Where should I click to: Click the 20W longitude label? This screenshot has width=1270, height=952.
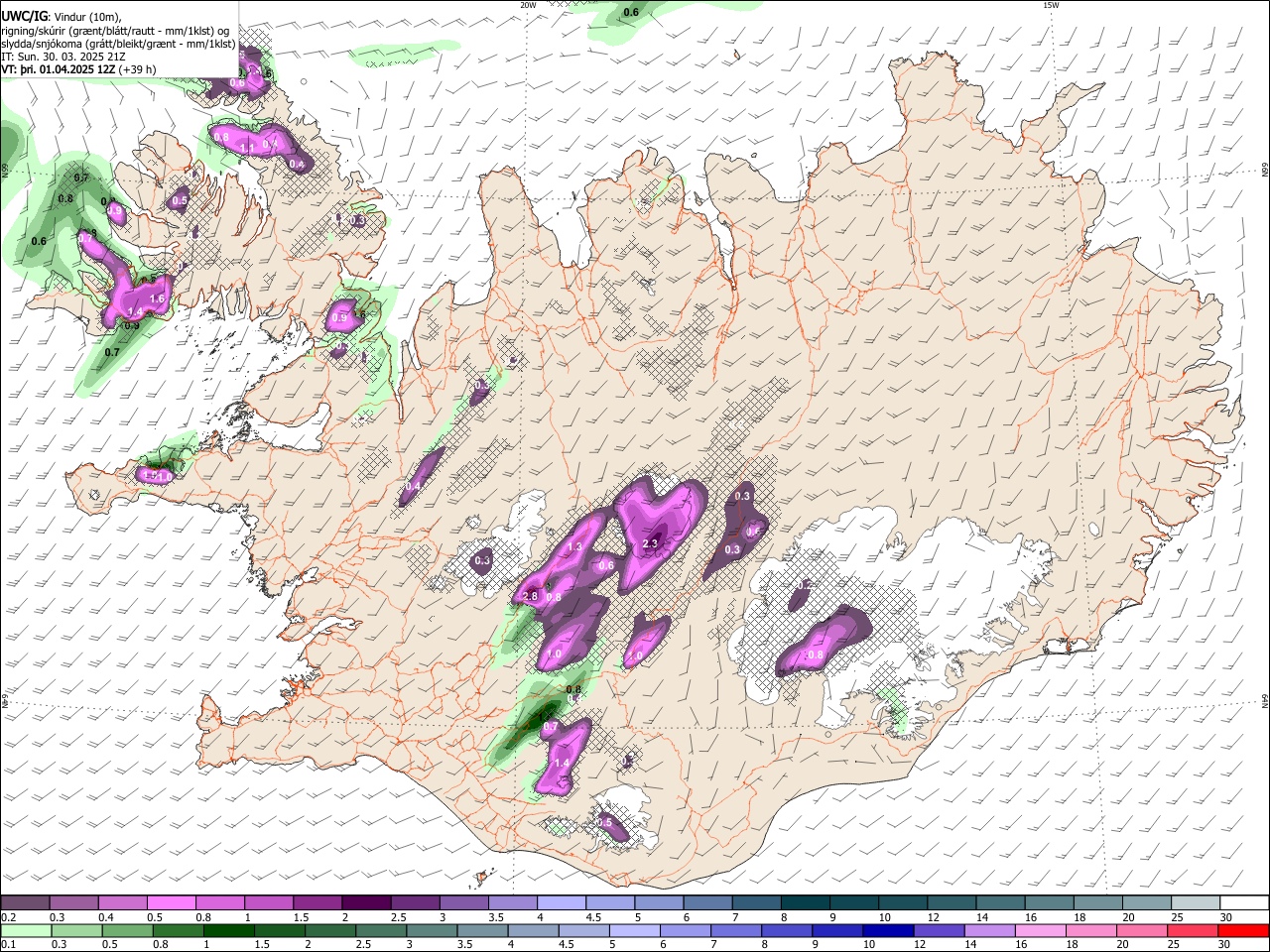(x=528, y=5)
